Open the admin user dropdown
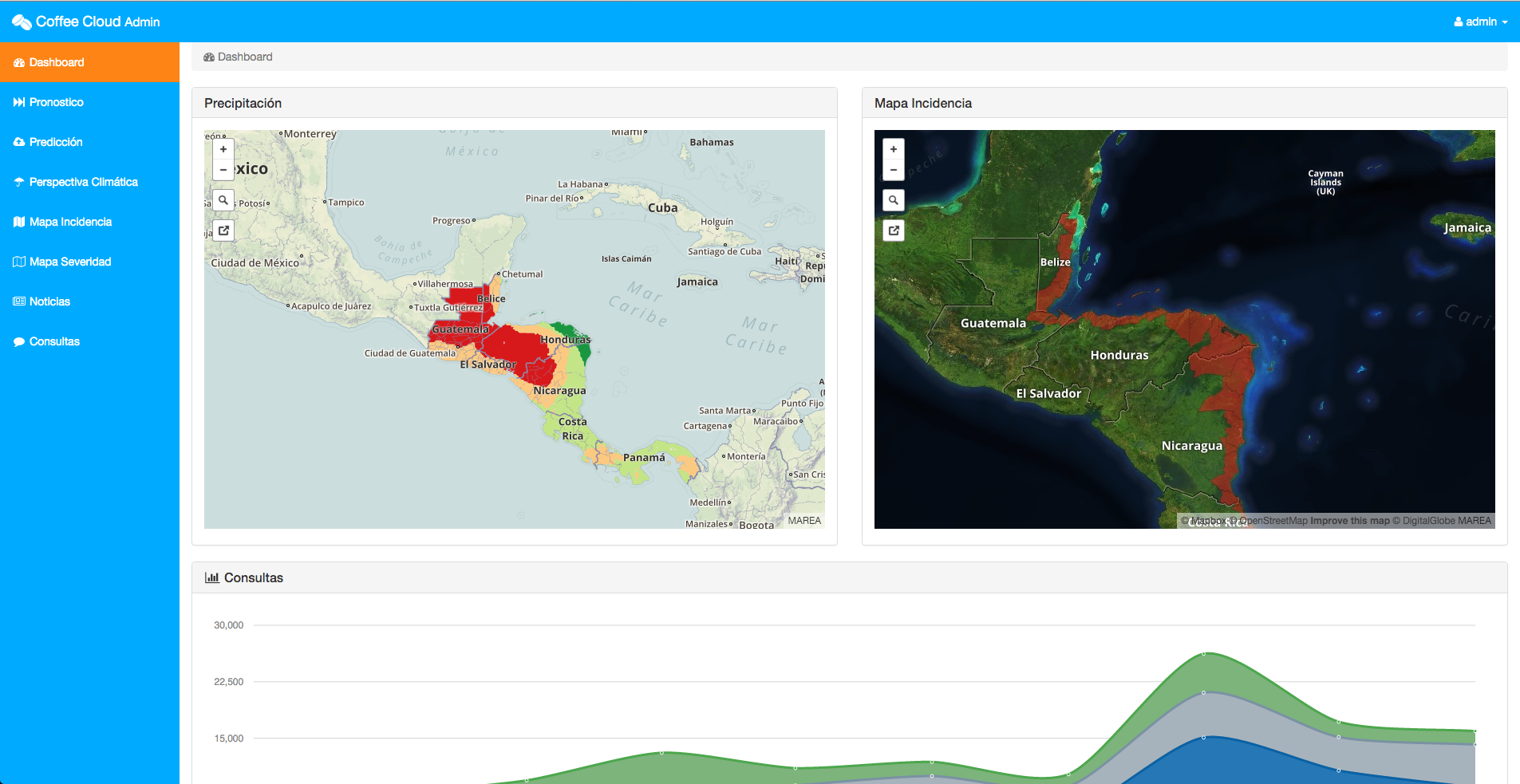 [1480, 22]
